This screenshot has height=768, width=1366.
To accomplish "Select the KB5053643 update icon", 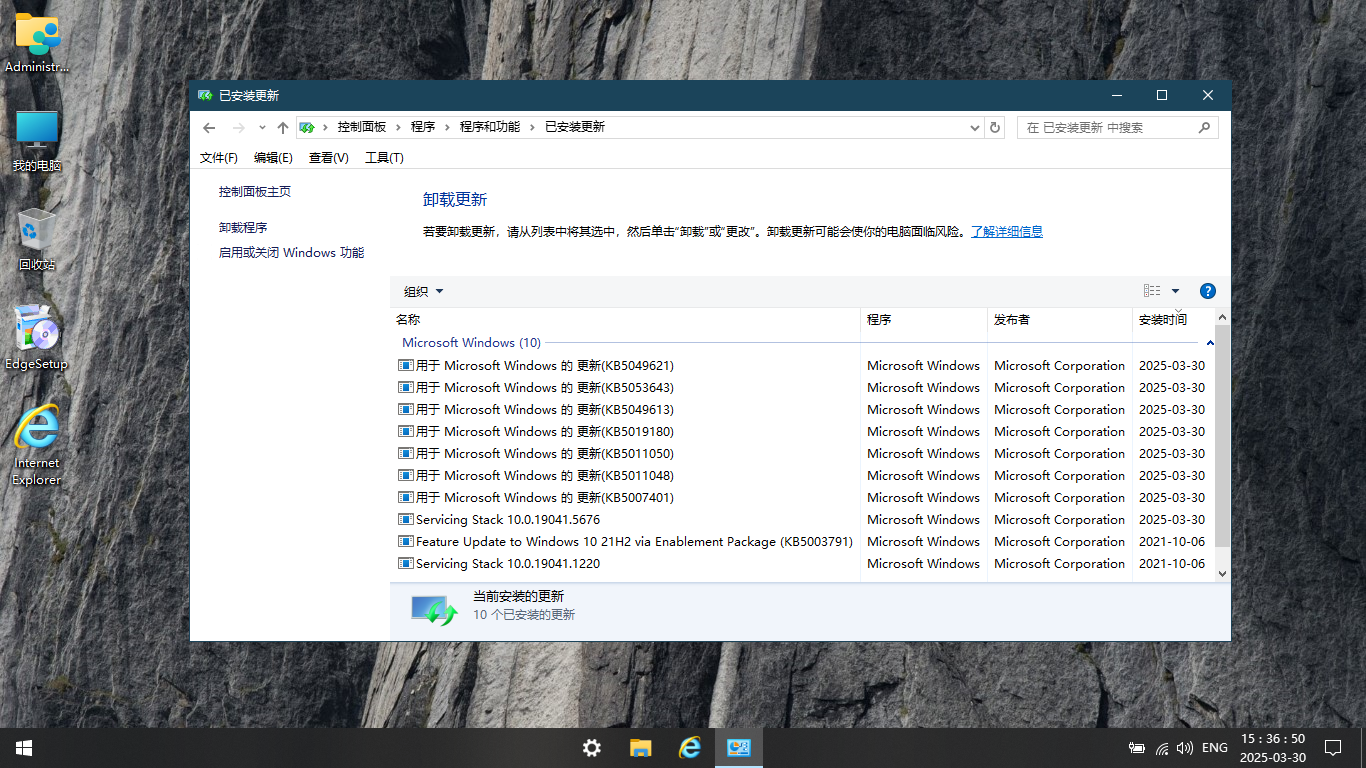I will (x=406, y=388).
